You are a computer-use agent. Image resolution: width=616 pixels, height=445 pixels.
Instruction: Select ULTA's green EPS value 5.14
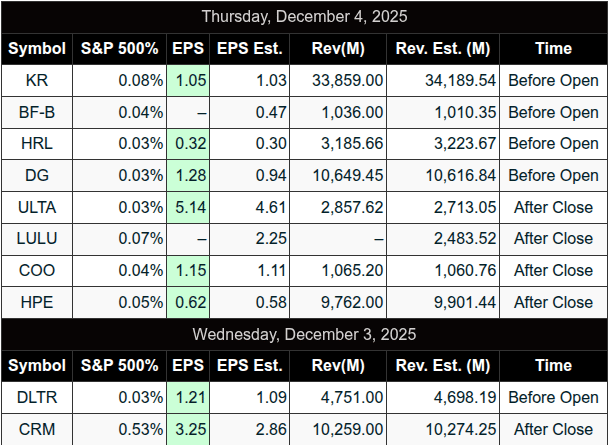189,207
